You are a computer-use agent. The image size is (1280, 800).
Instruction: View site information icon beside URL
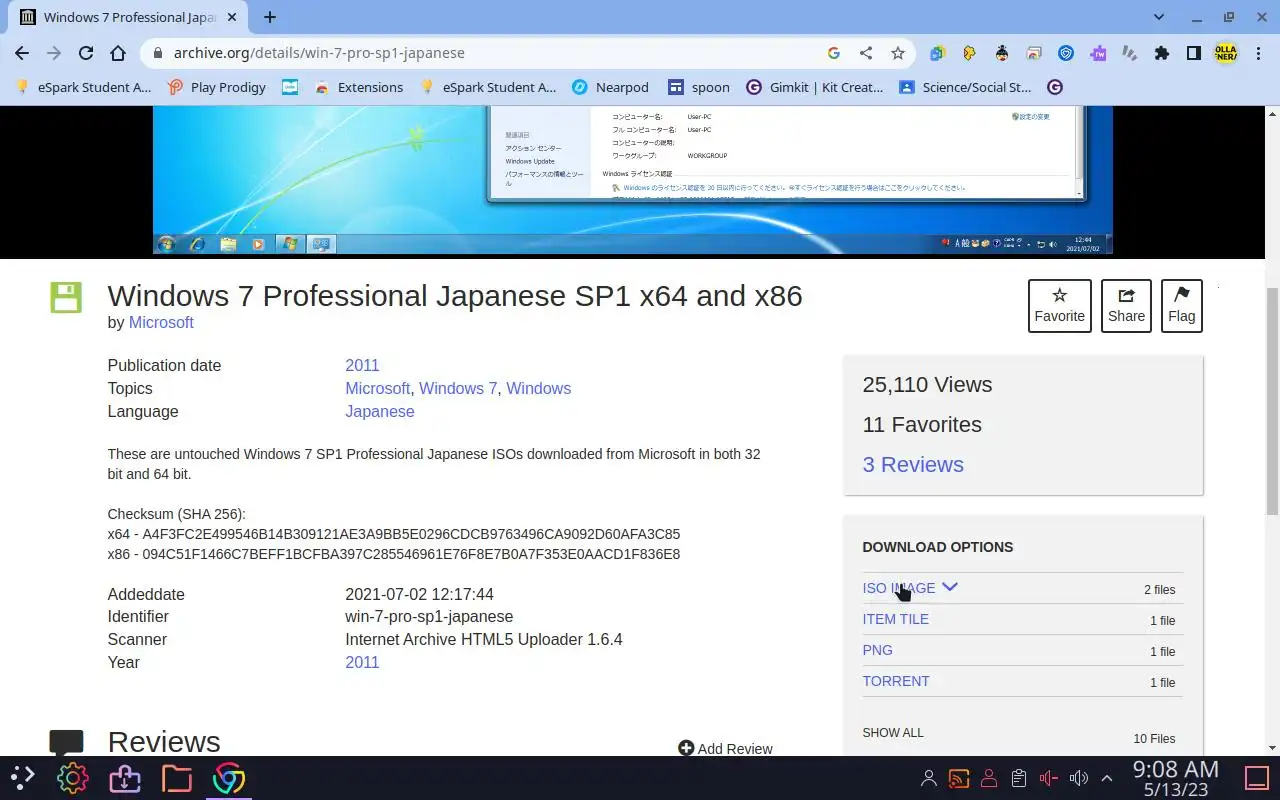pyautogui.click(x=157, y=53)
